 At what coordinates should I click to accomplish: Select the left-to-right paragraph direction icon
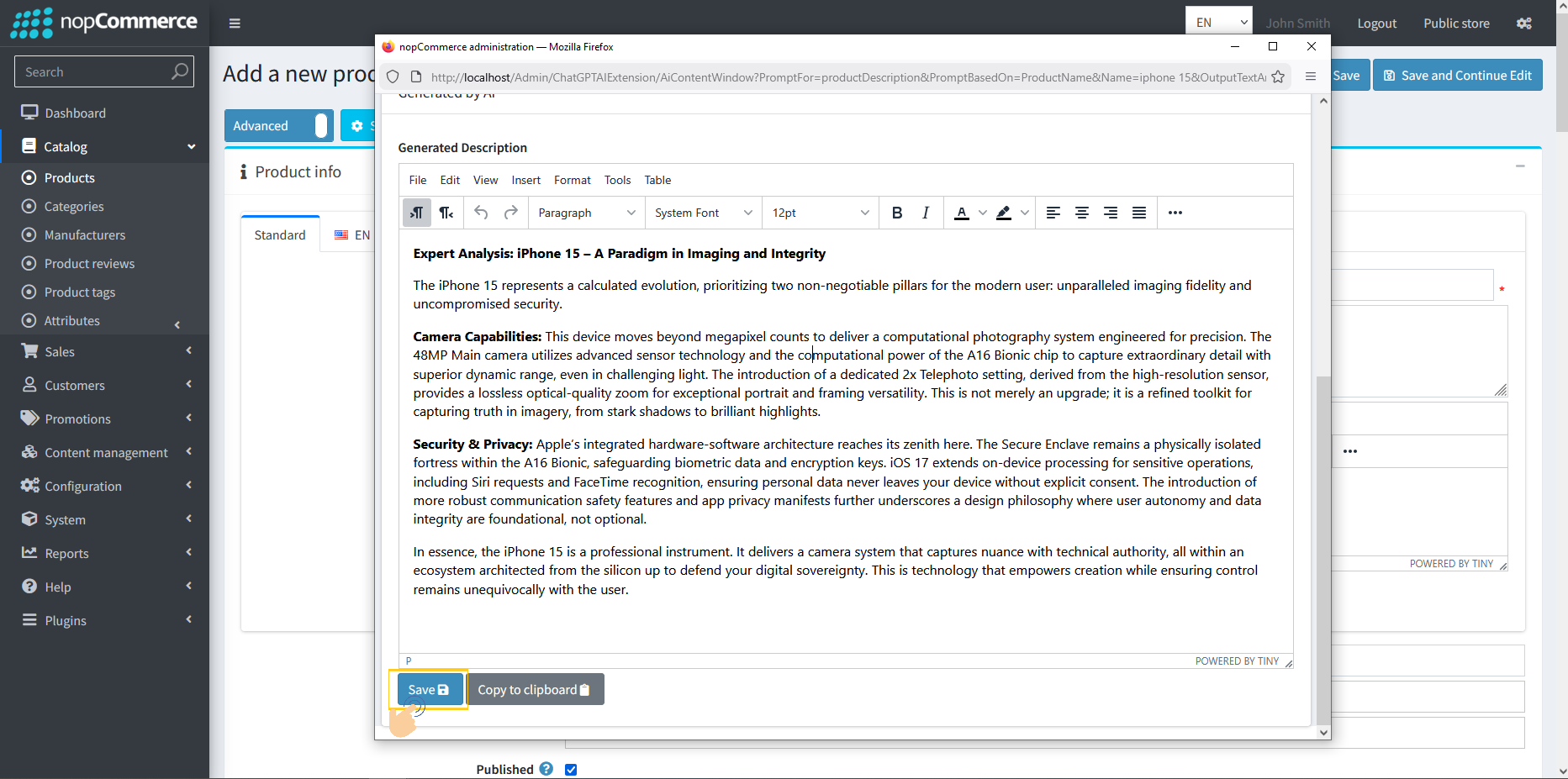416,213
